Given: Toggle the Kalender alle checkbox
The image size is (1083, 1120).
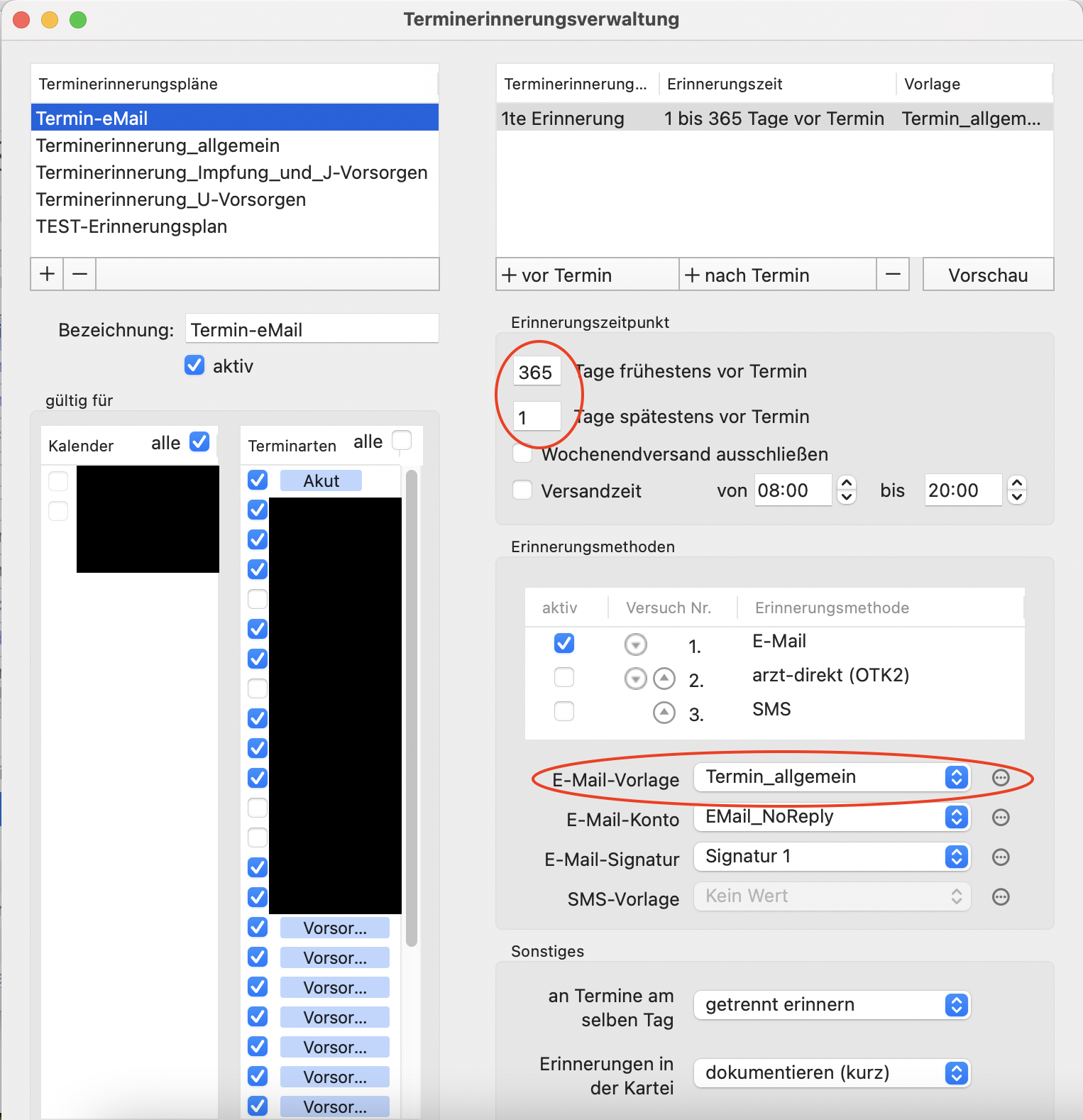Looking at the screenshot, I should [x=200, y=441].
